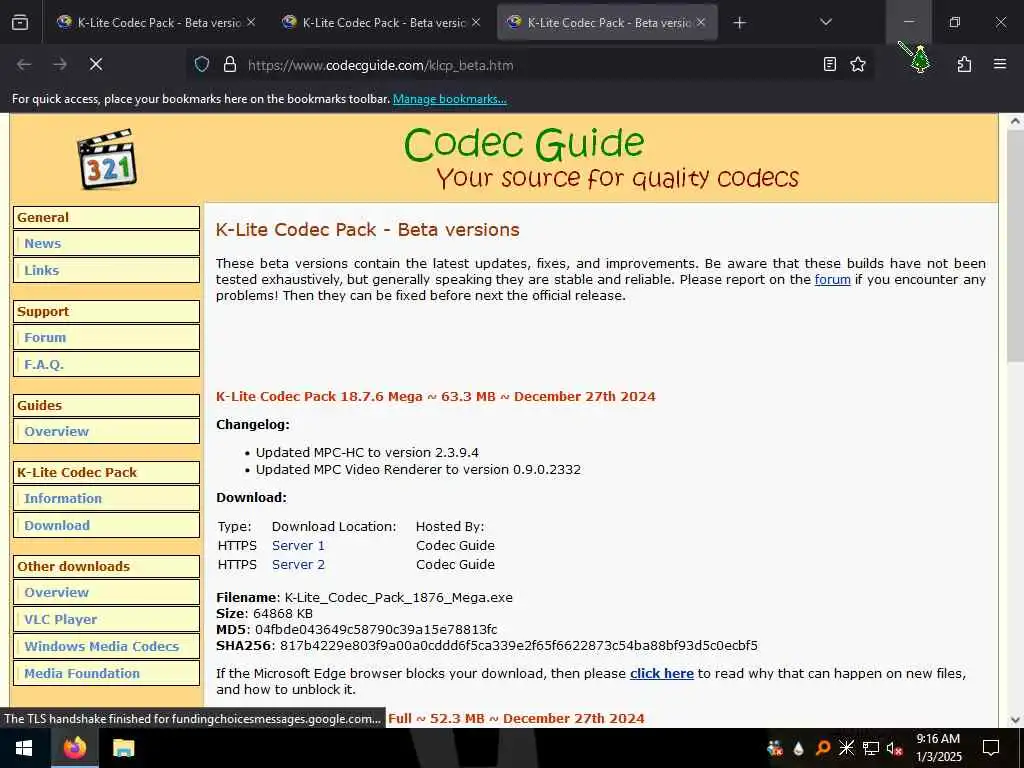Open tracking protection shield icon
This screenshot has height=768, width=1024.
[202, 64]
